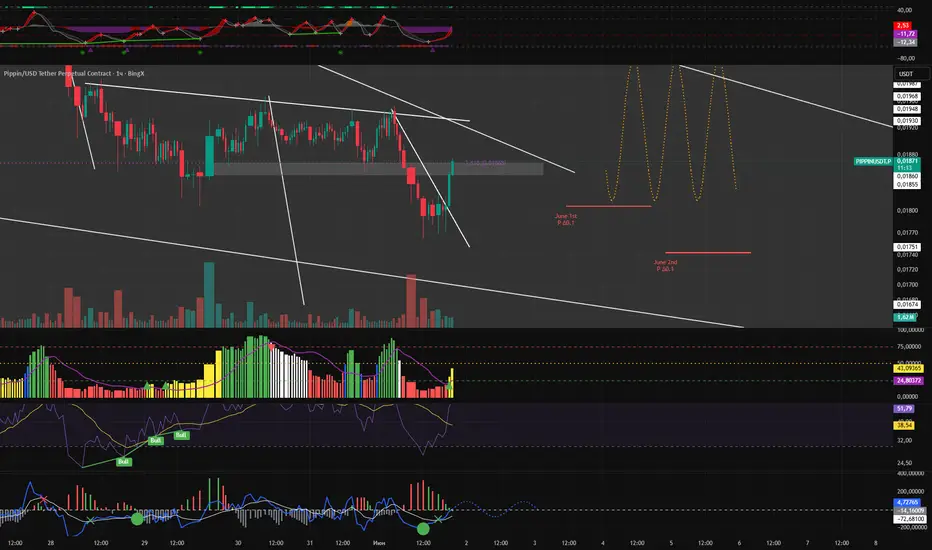Click the 0,01674 price label
The height and width of the screenshot is (550, 932).
point(907,304)
